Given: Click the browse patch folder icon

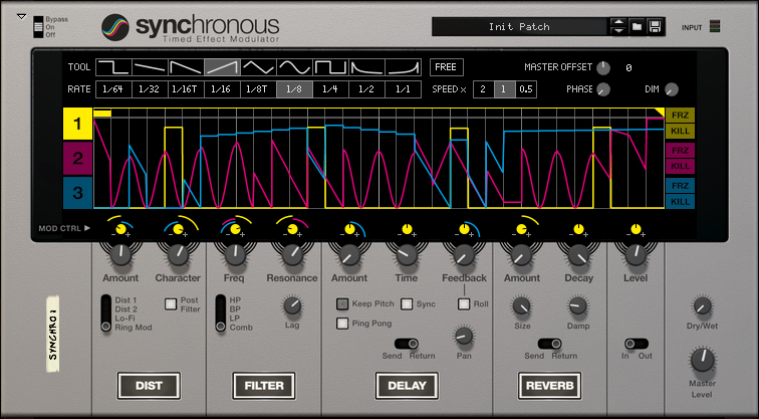Looking at the screenshot, I should point(637,26).
